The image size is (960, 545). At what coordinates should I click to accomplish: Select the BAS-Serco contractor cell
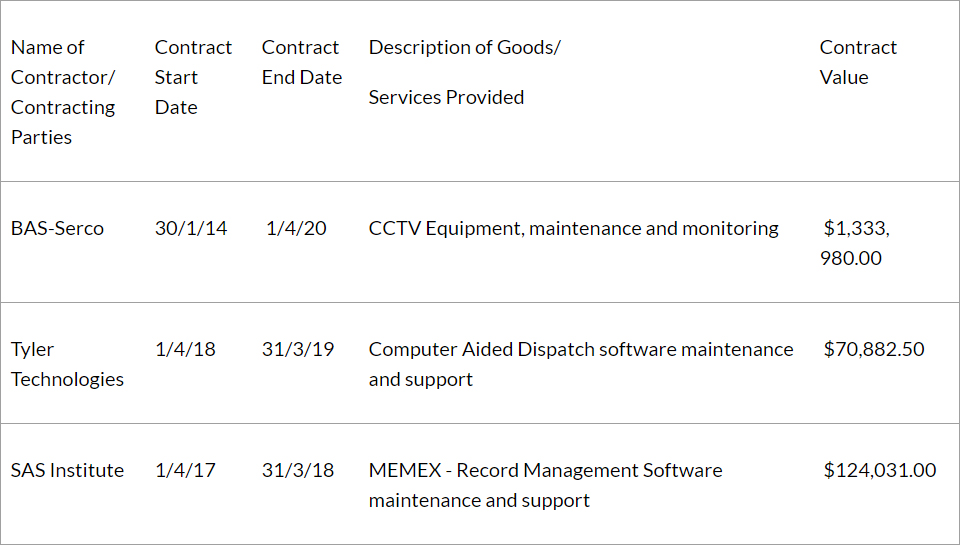[x=57, y=228]
